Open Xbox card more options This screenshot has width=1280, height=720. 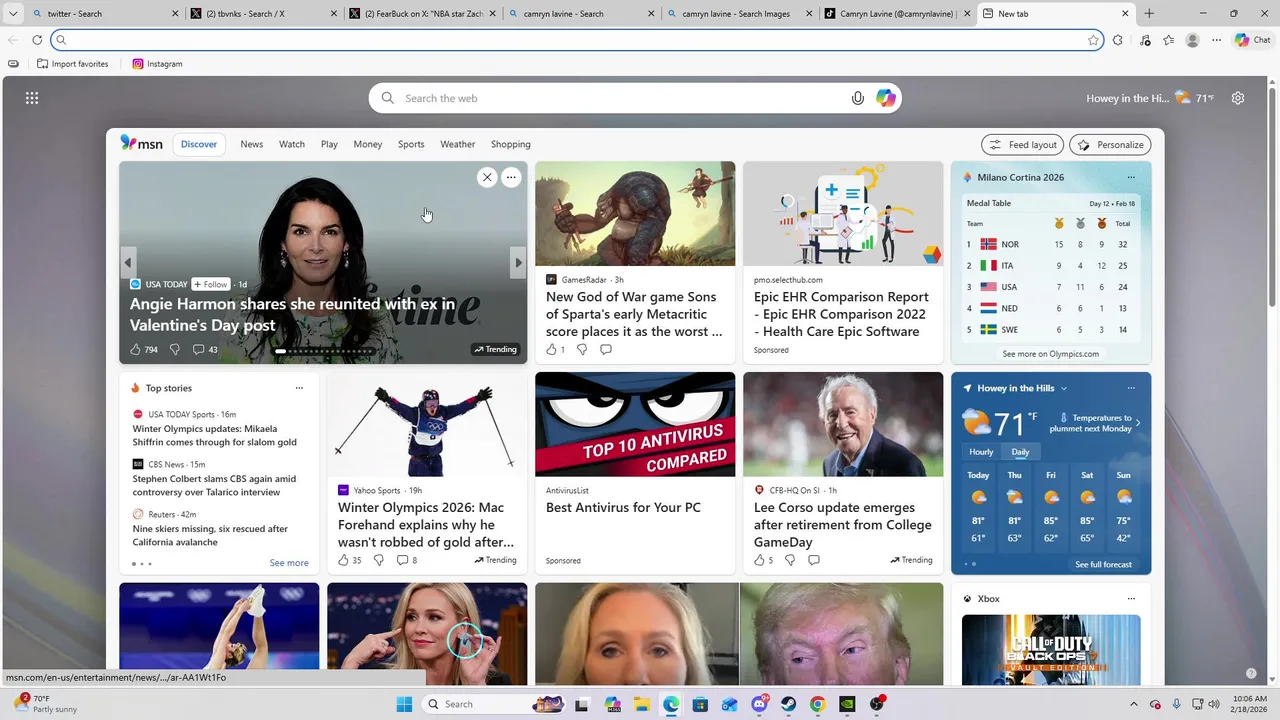(x=1131, y=598)
